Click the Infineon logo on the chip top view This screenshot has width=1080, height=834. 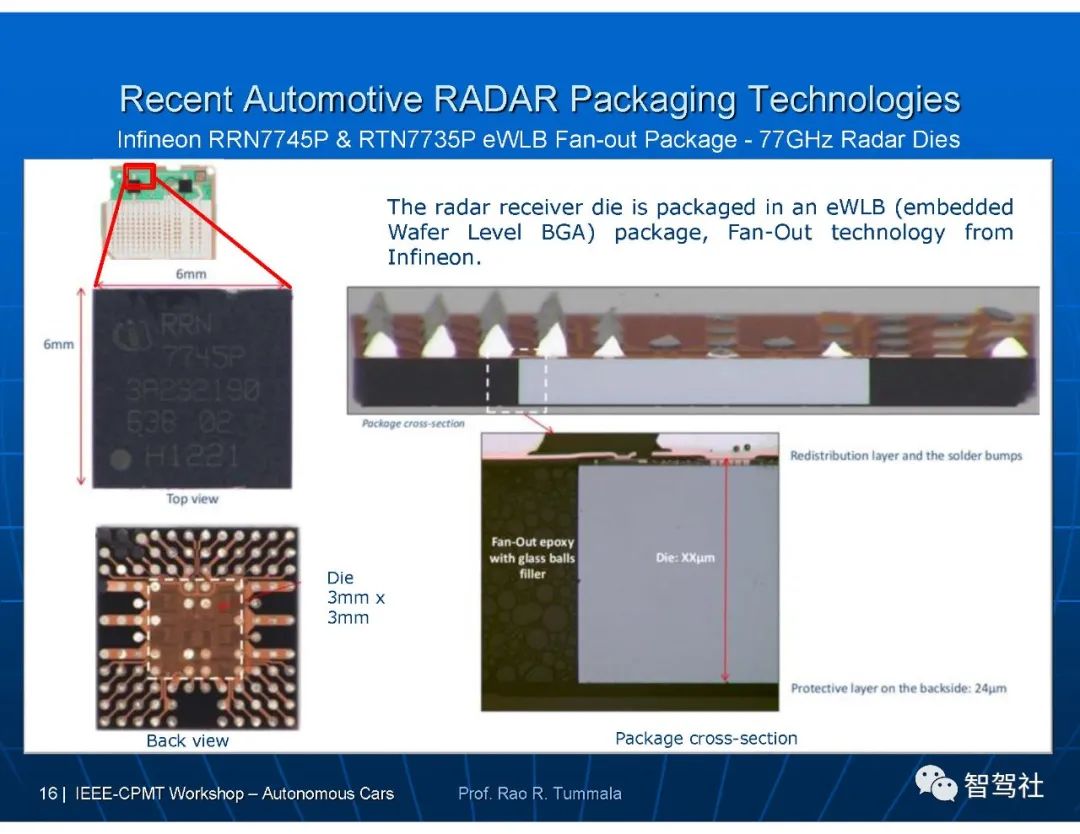click(132, 333)
